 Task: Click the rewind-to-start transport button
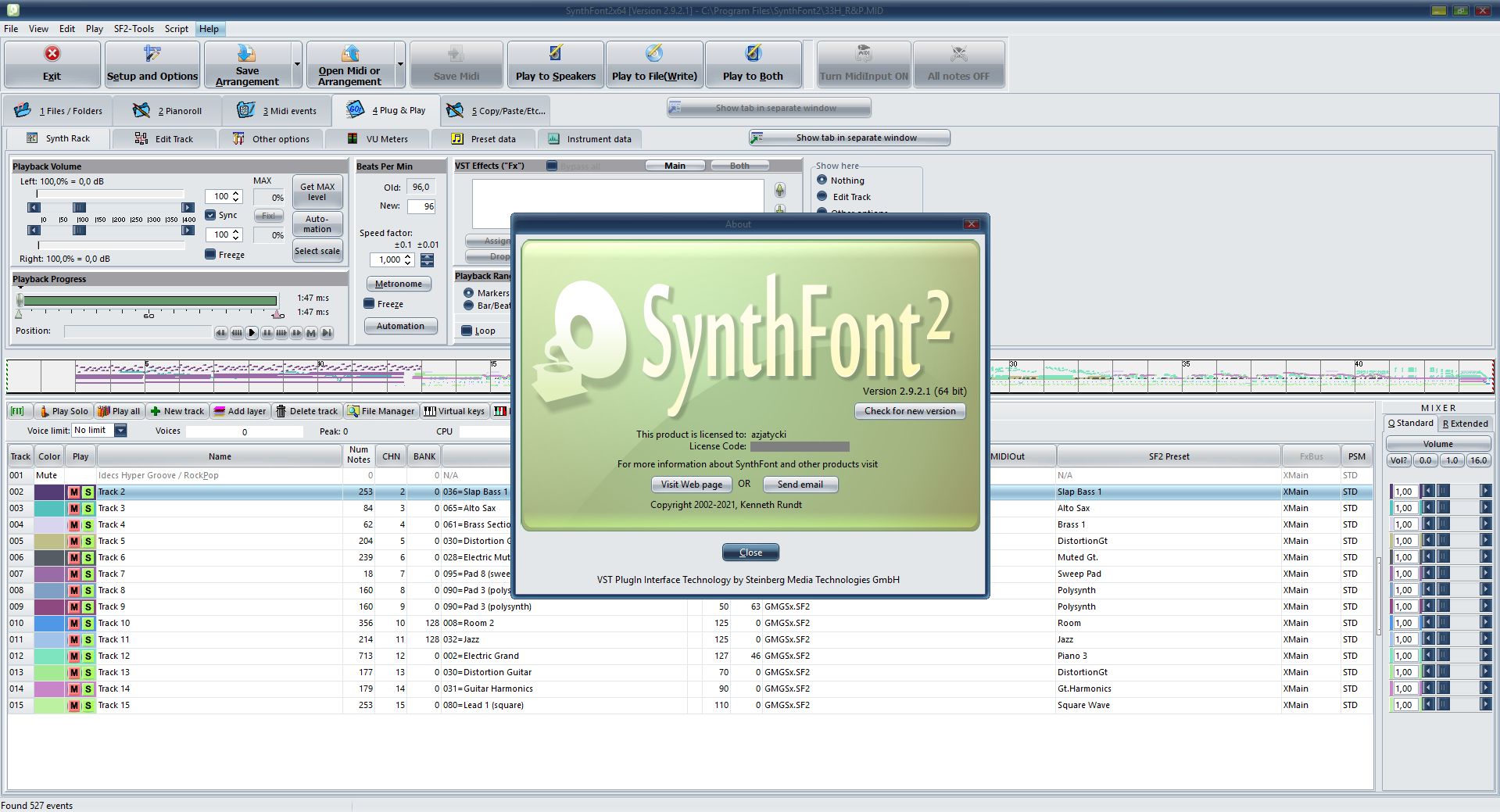coord(221,333)
